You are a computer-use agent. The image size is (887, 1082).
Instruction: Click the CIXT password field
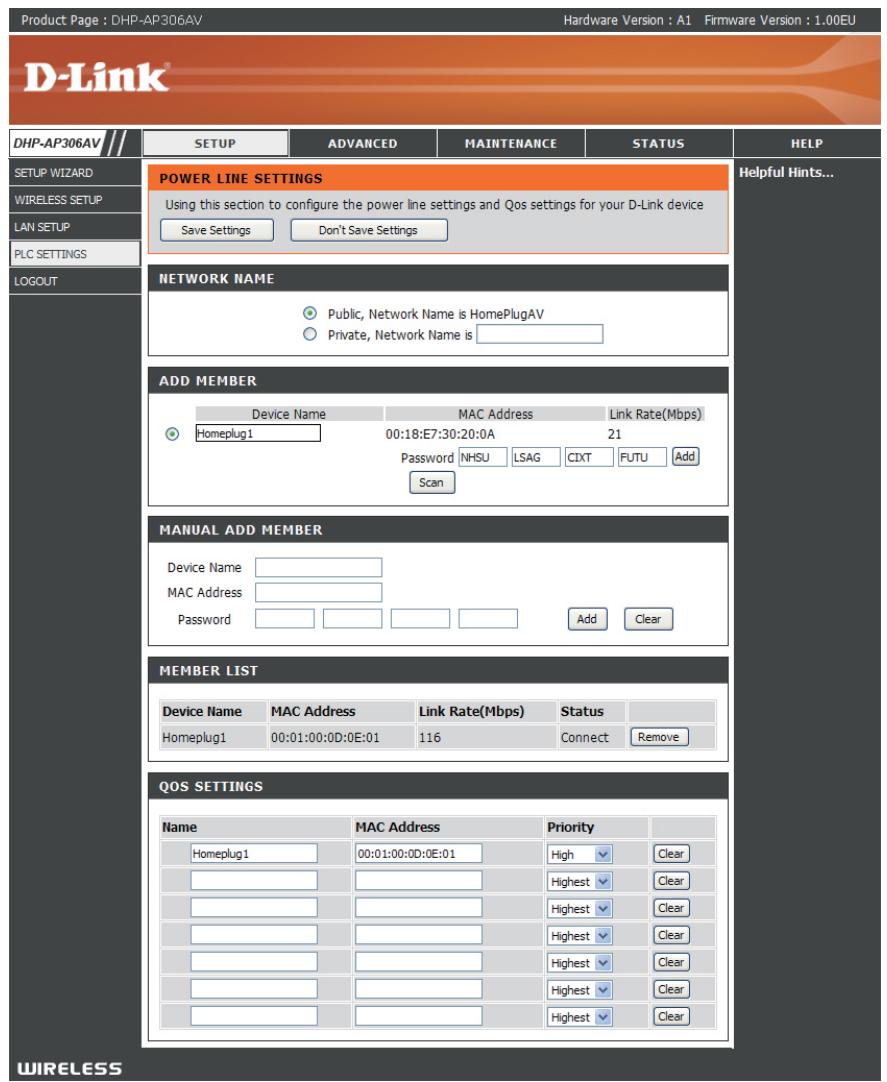[x=589, y=457]
